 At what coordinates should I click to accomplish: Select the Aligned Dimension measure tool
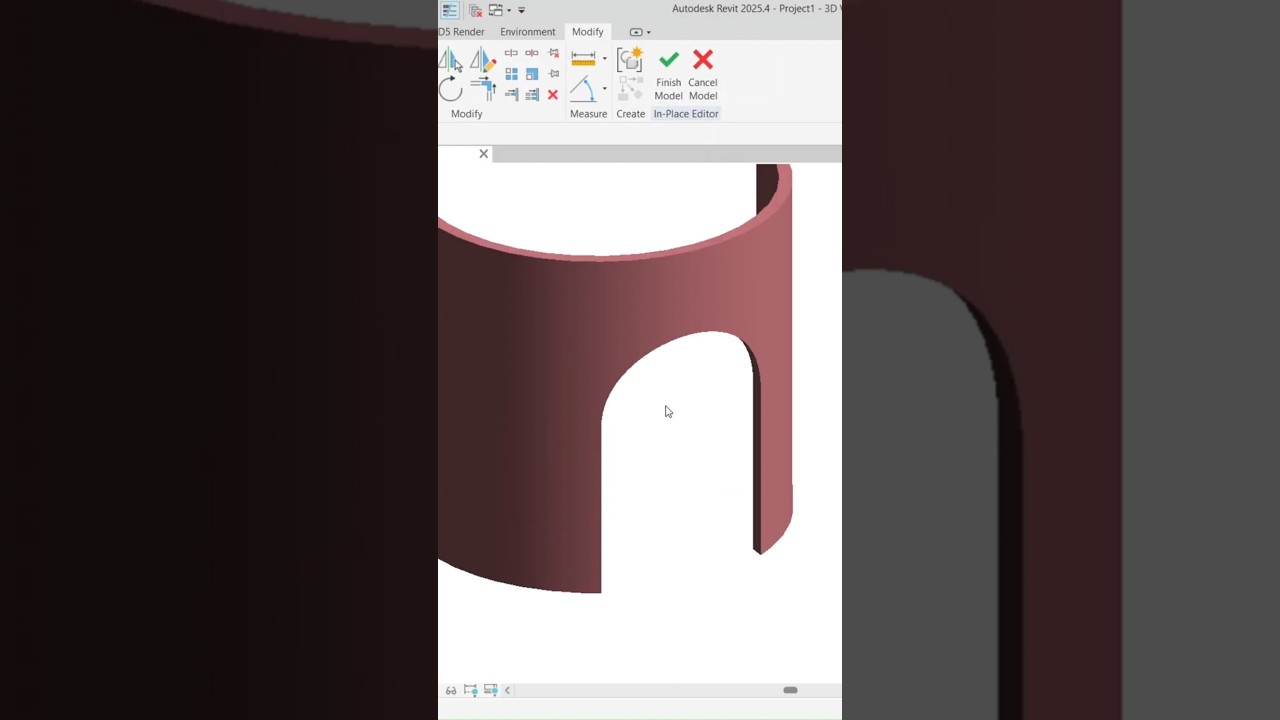point(583,59)
